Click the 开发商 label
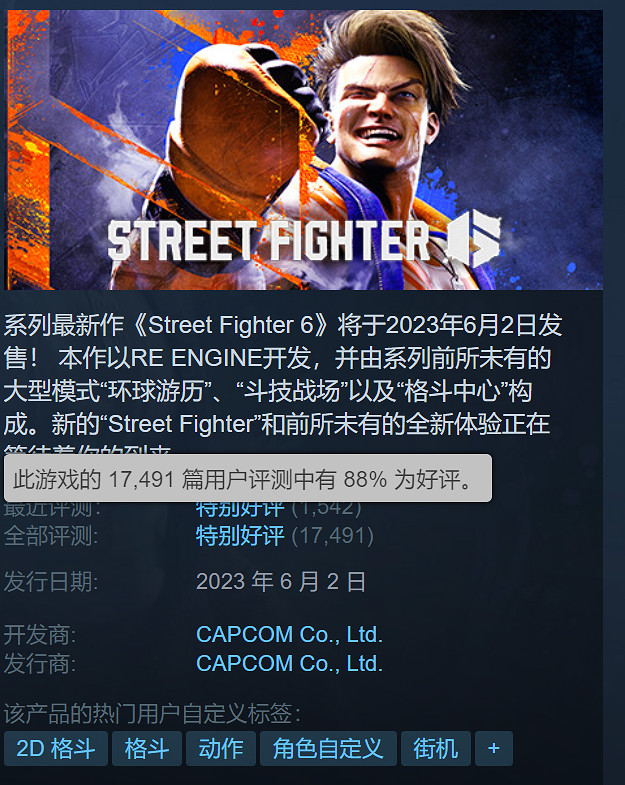 tap(40, 635)
